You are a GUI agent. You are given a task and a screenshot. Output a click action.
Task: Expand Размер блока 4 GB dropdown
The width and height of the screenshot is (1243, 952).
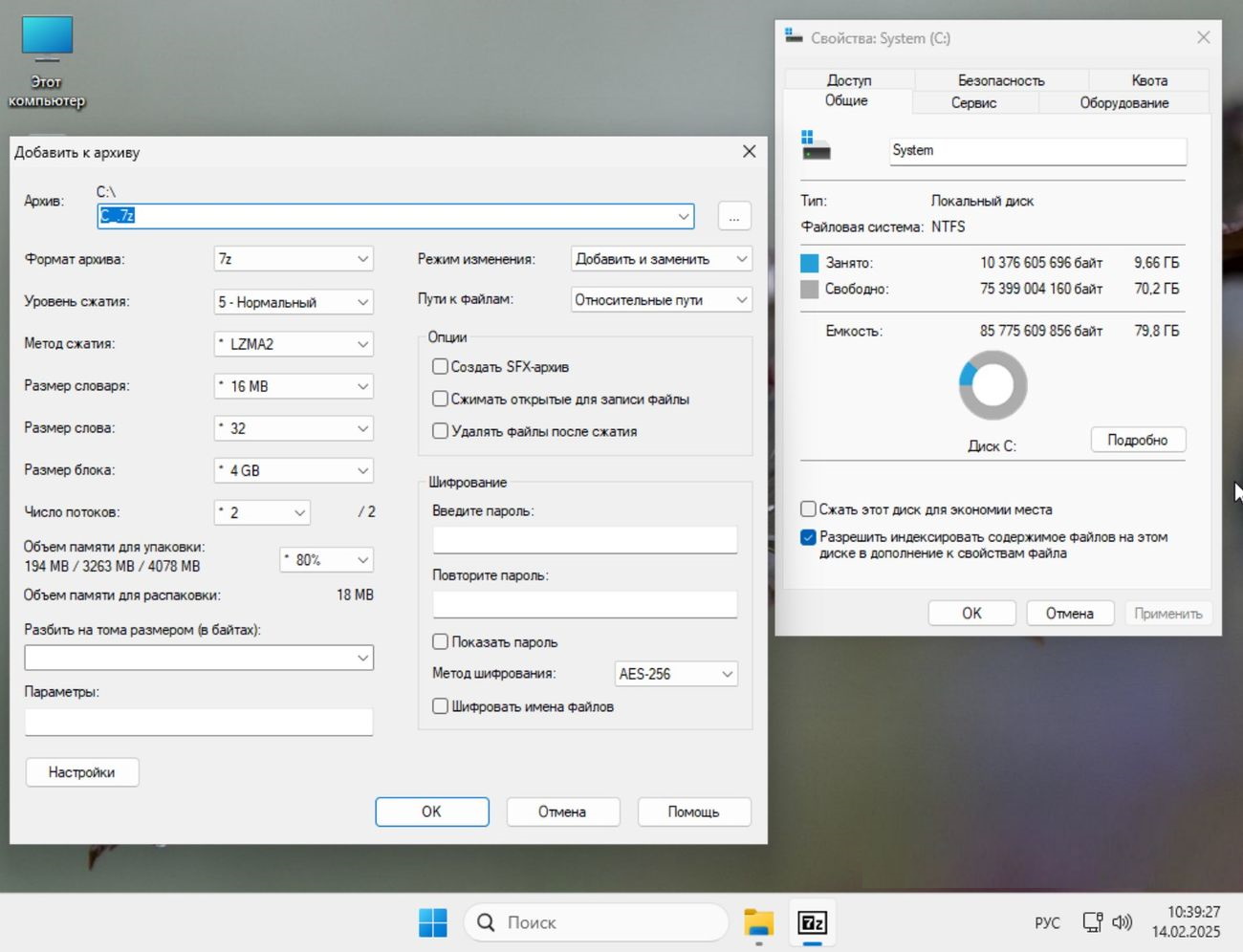[x=294, y=470]
